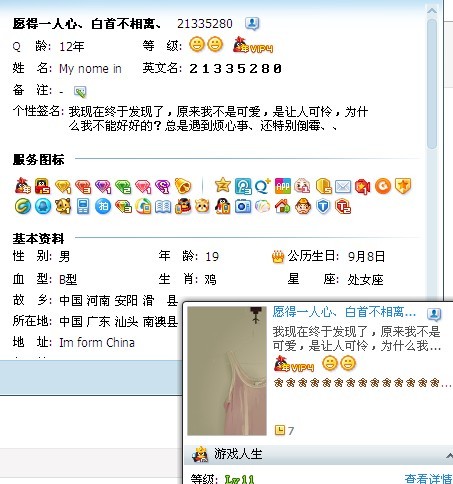The width and height of the screenshot is (453, 484).
Task: Click the orange star badge service icon
Action: [403, 186]
